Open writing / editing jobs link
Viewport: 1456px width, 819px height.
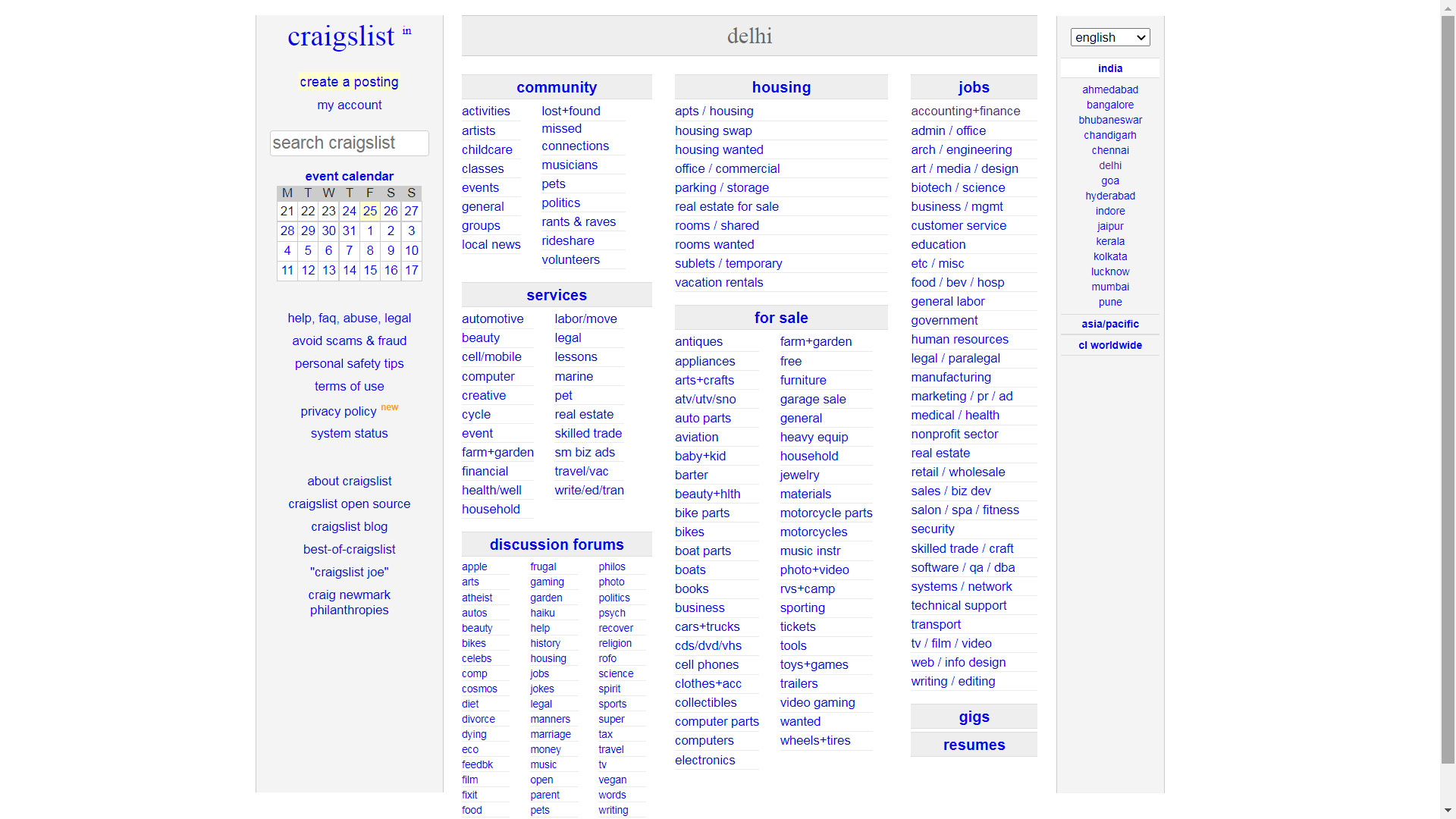[x=953, y=681]
